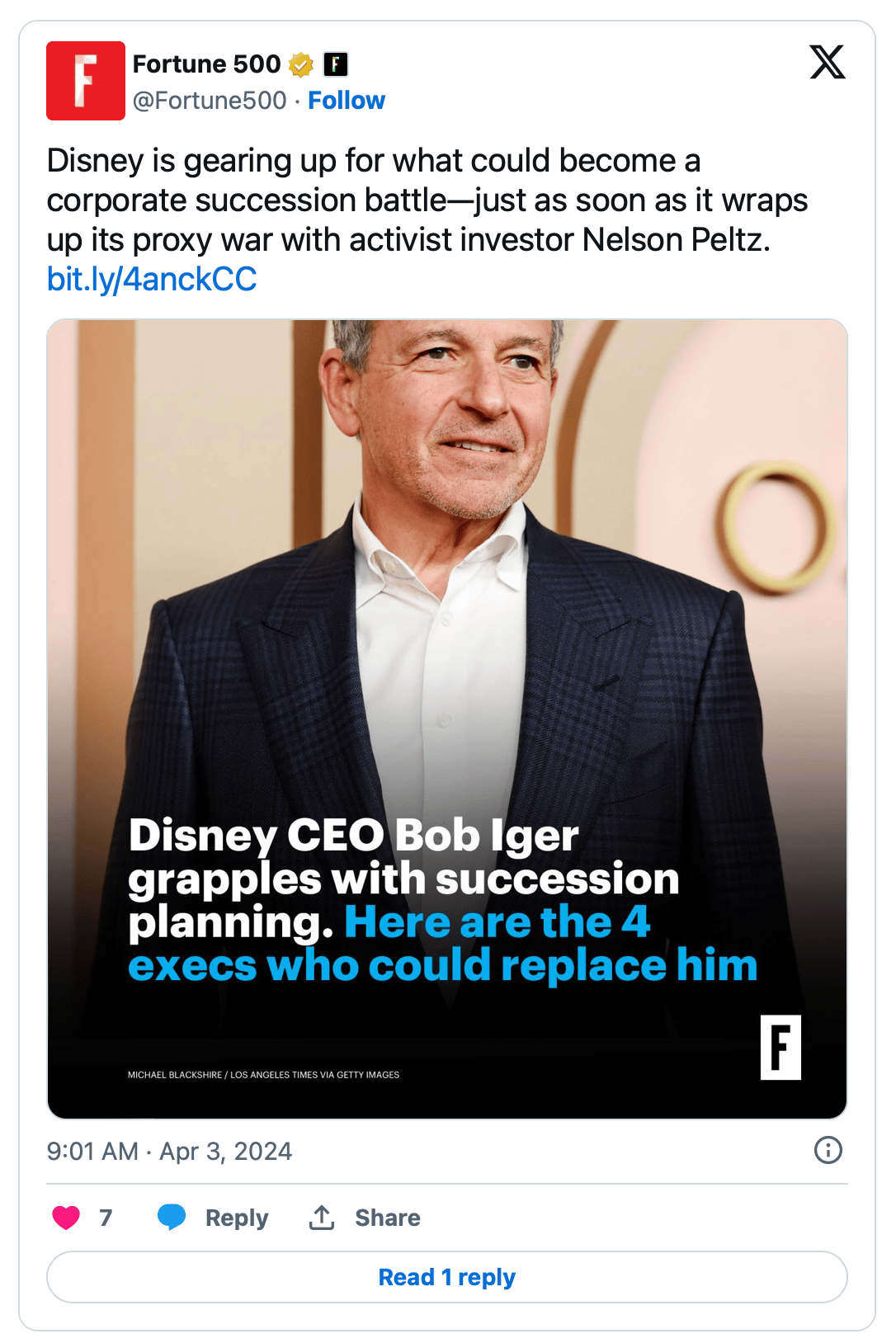
Task: Open the @Fortune500 handle profile
Action: [x=210, y=101]
